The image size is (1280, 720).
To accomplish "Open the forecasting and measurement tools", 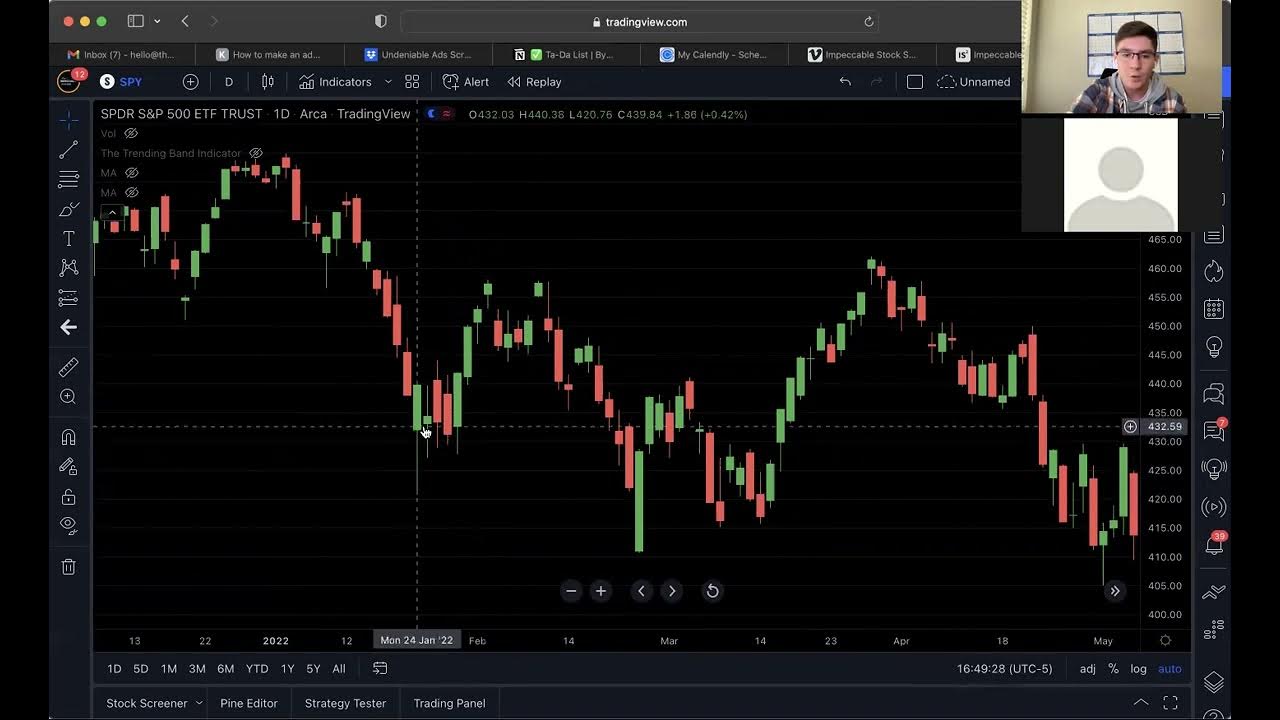I will click(68, 298).
